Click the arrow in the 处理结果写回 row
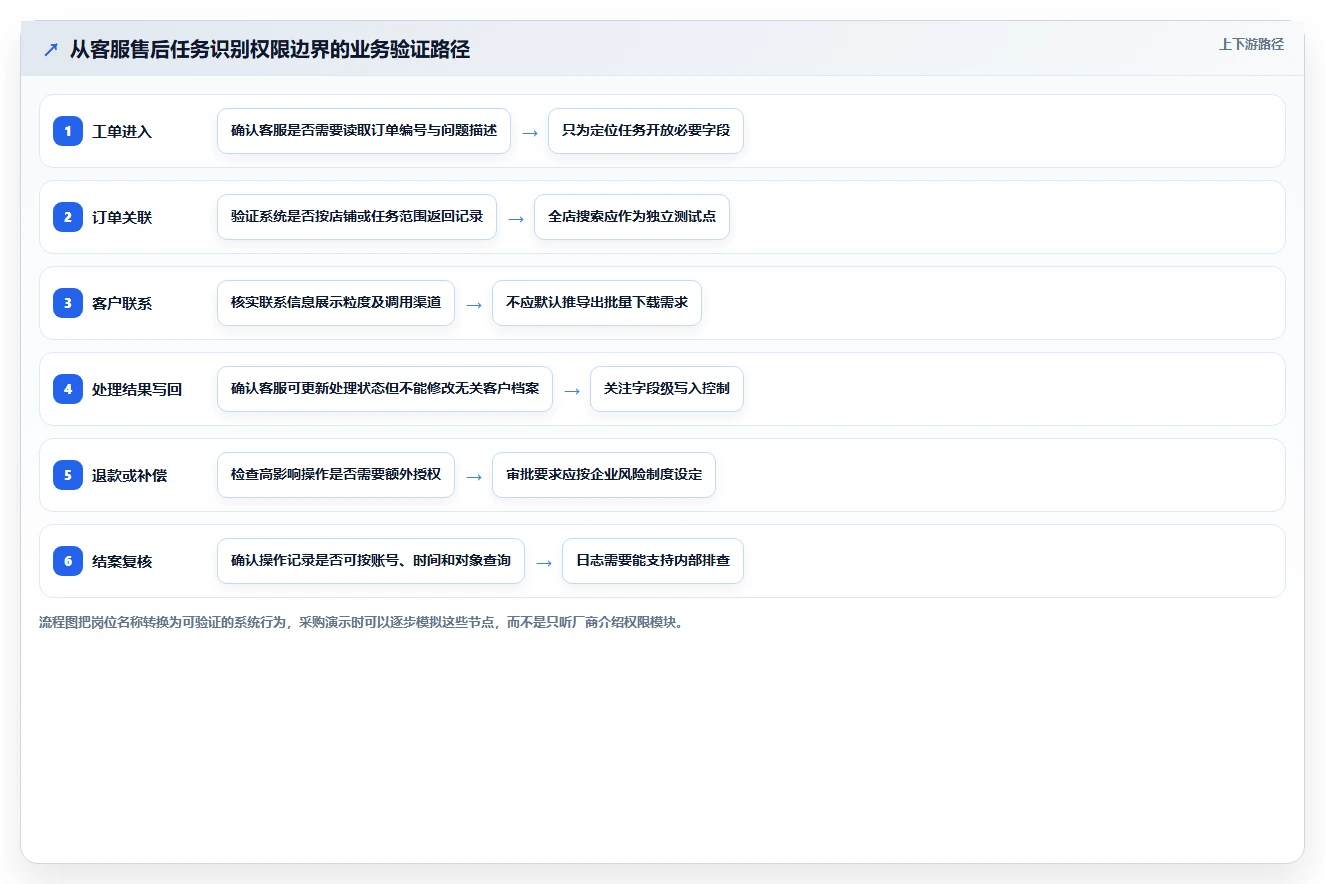The image size is (1325, 884). coord(572,390)
